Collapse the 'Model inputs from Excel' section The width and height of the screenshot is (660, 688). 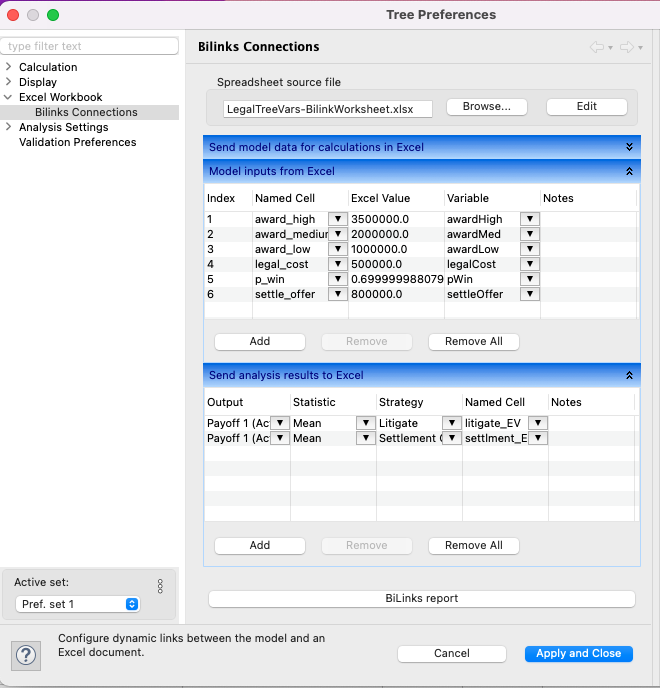629,171
